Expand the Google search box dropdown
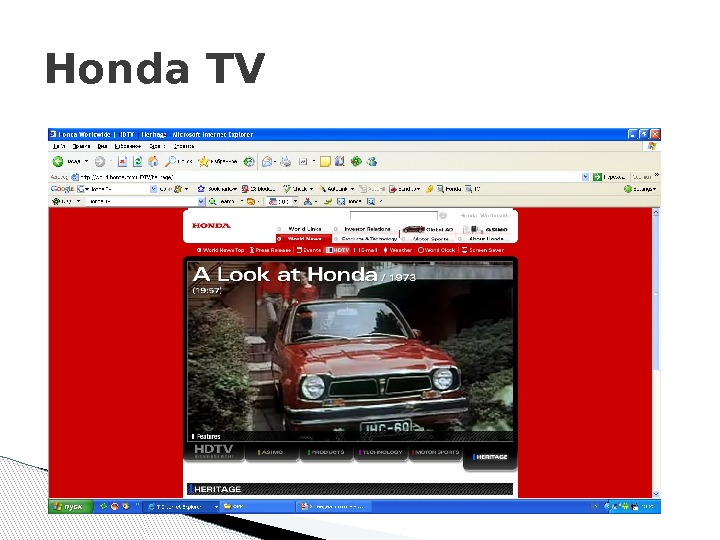 click(x=153, y=189)
